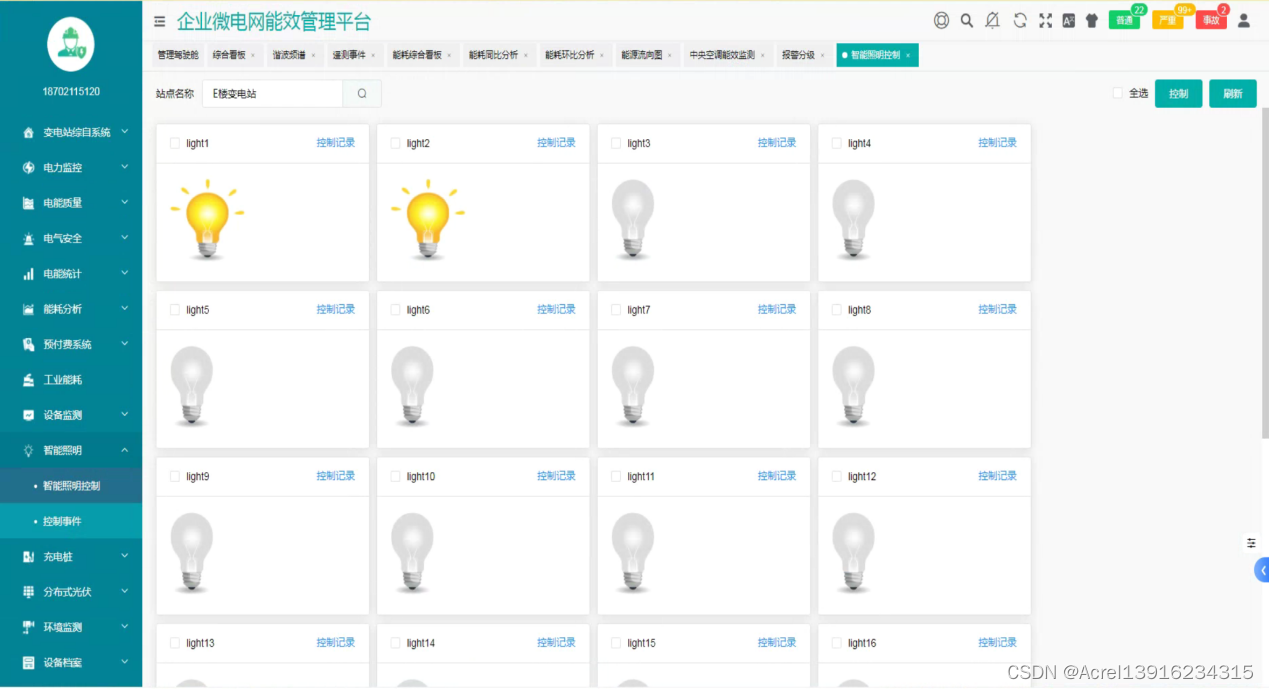This screenshot has height=689, width=1269.
Task: Expand the 变电站综自系统 sidebar menu
Action: [71, 132]
